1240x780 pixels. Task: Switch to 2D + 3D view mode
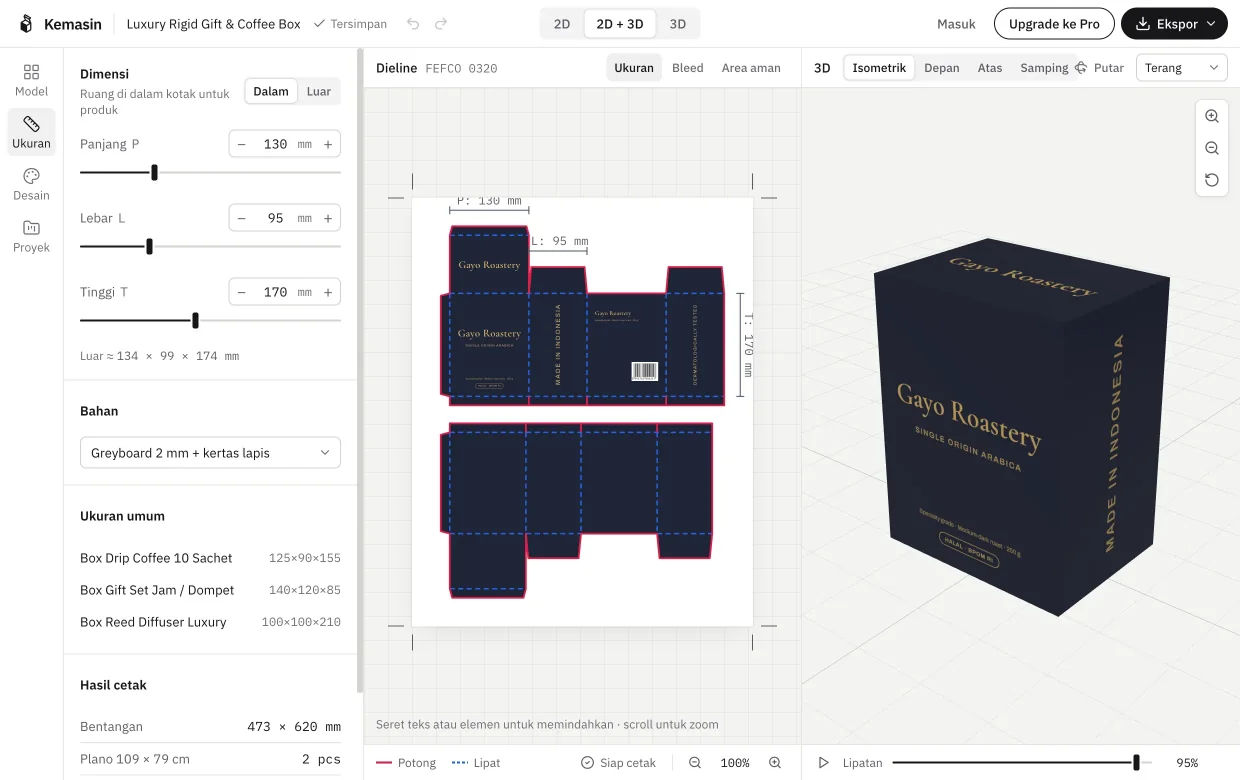click(620, 24)
